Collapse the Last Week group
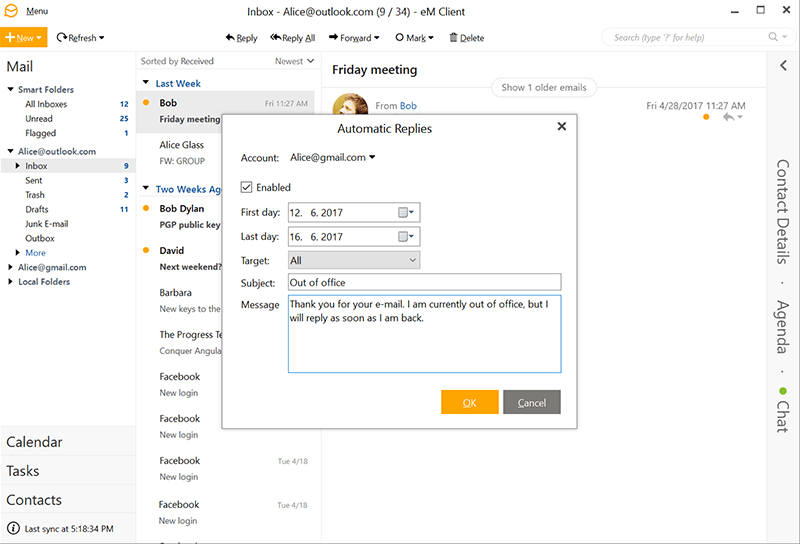 click(x=146, y=83)
